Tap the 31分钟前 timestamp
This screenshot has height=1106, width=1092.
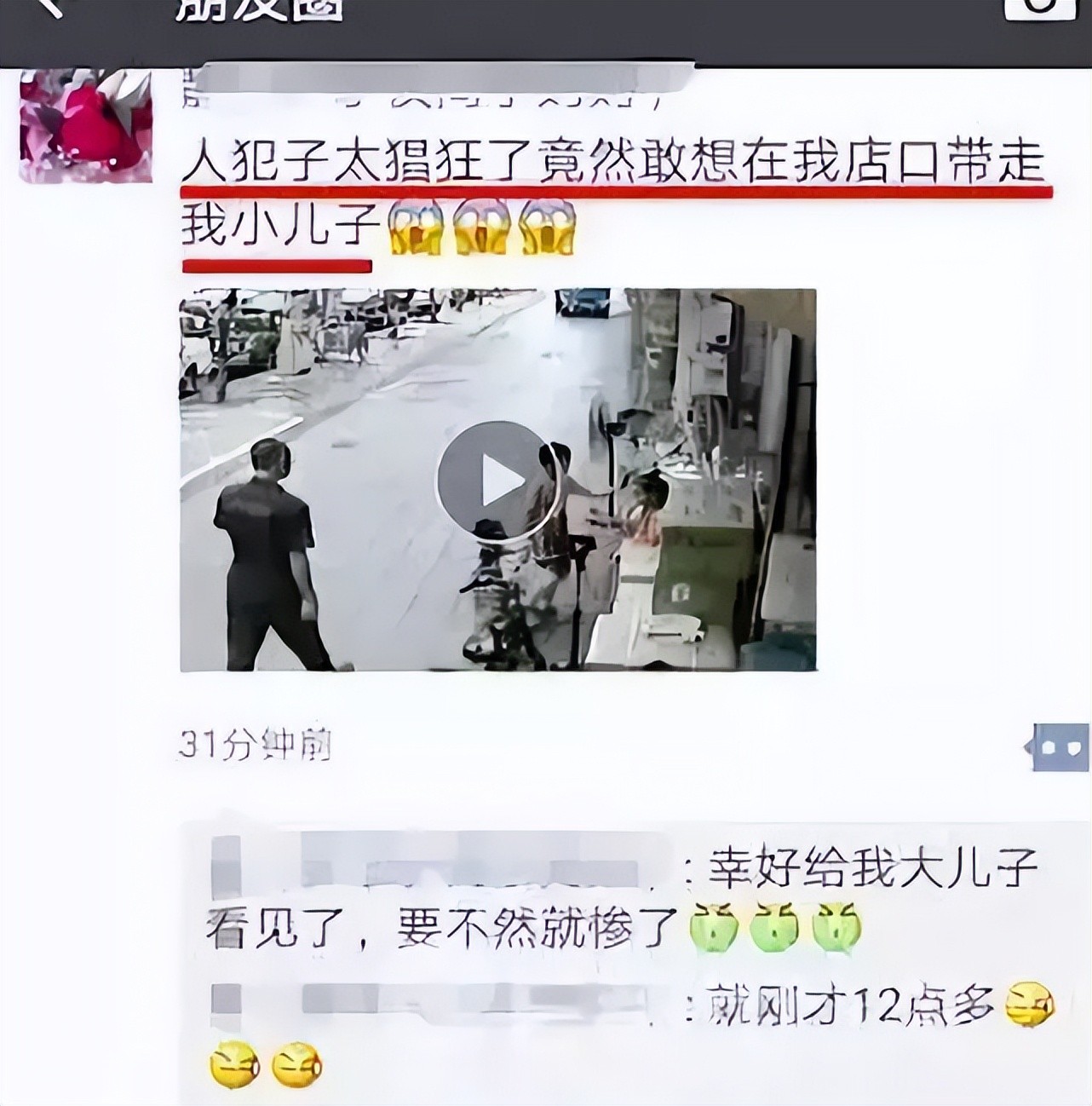(255, 746)
